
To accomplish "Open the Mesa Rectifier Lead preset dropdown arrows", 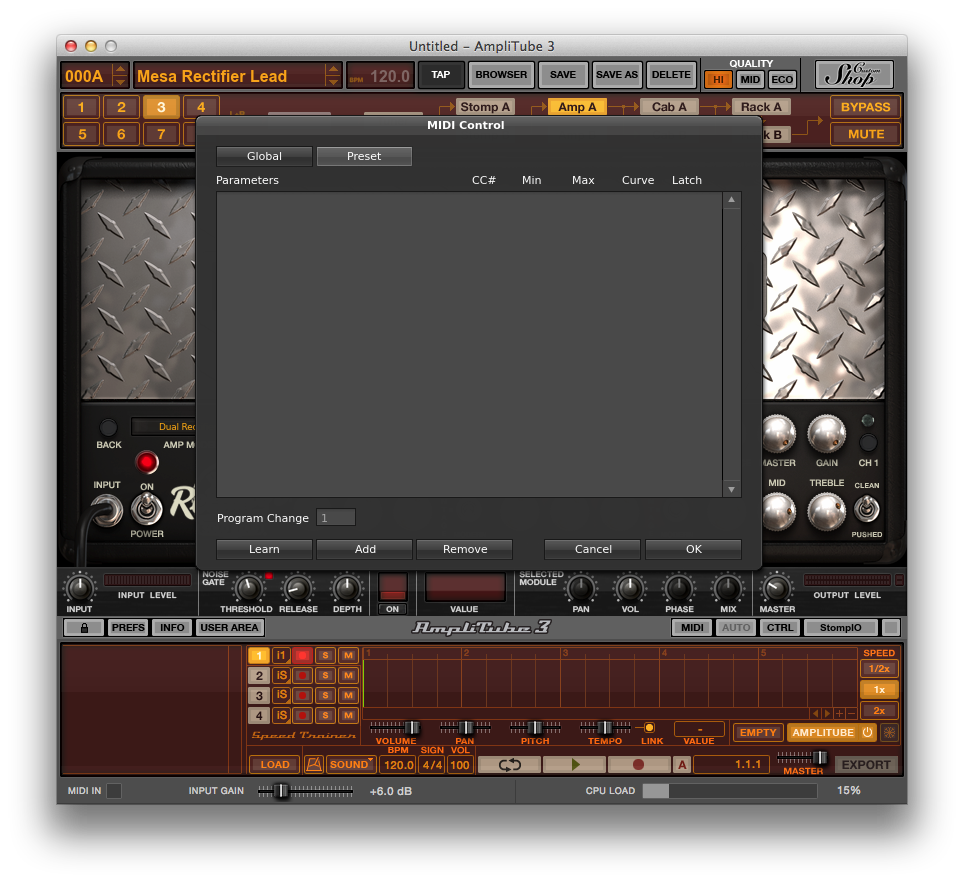I will (x=333, y=76).
